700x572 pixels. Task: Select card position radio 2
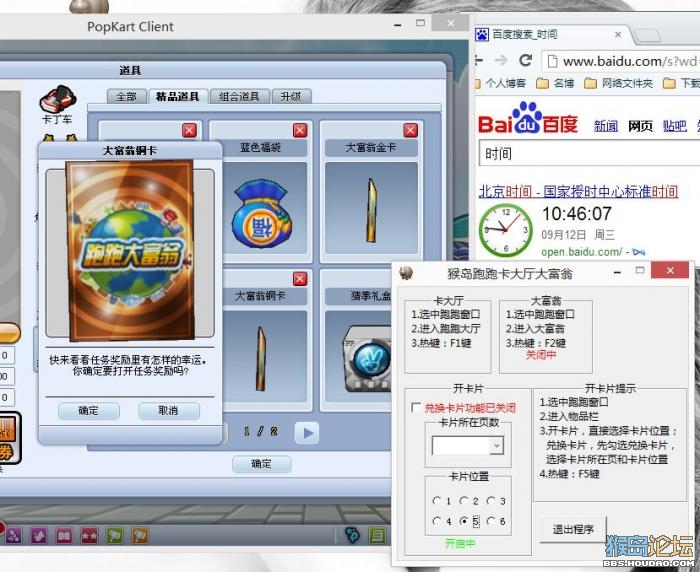pyautogui.click(x=464, y=501)
